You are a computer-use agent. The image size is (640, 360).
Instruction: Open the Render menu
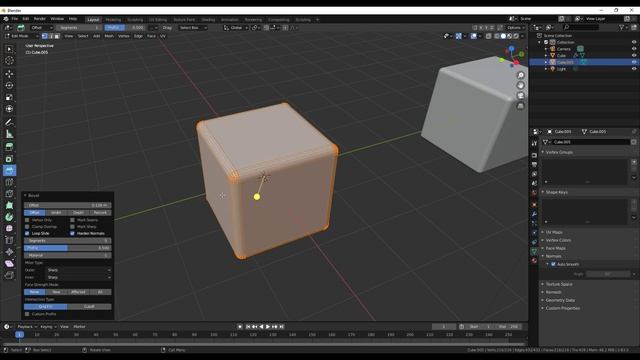click(40, 19)
